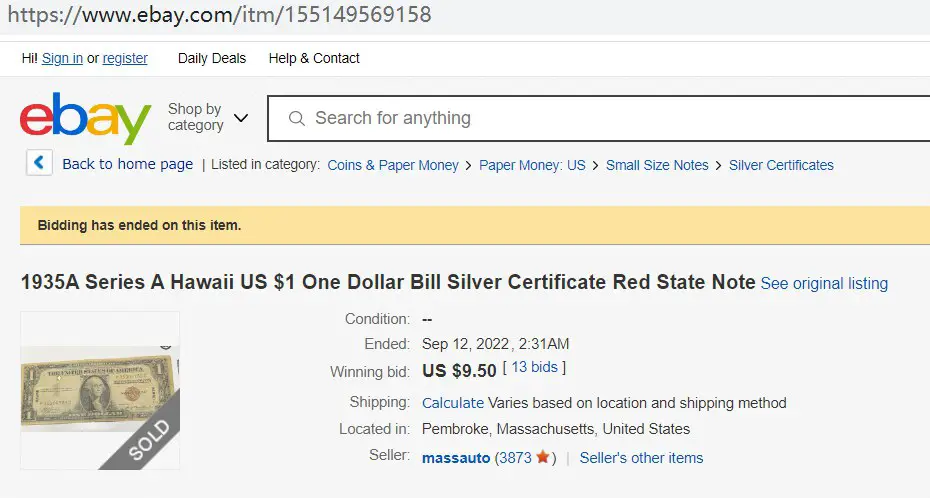Viewport: 930px width, 498px height.
Task: View the 13 bids history
Action: pyautogui.click(x=534, y=367)
